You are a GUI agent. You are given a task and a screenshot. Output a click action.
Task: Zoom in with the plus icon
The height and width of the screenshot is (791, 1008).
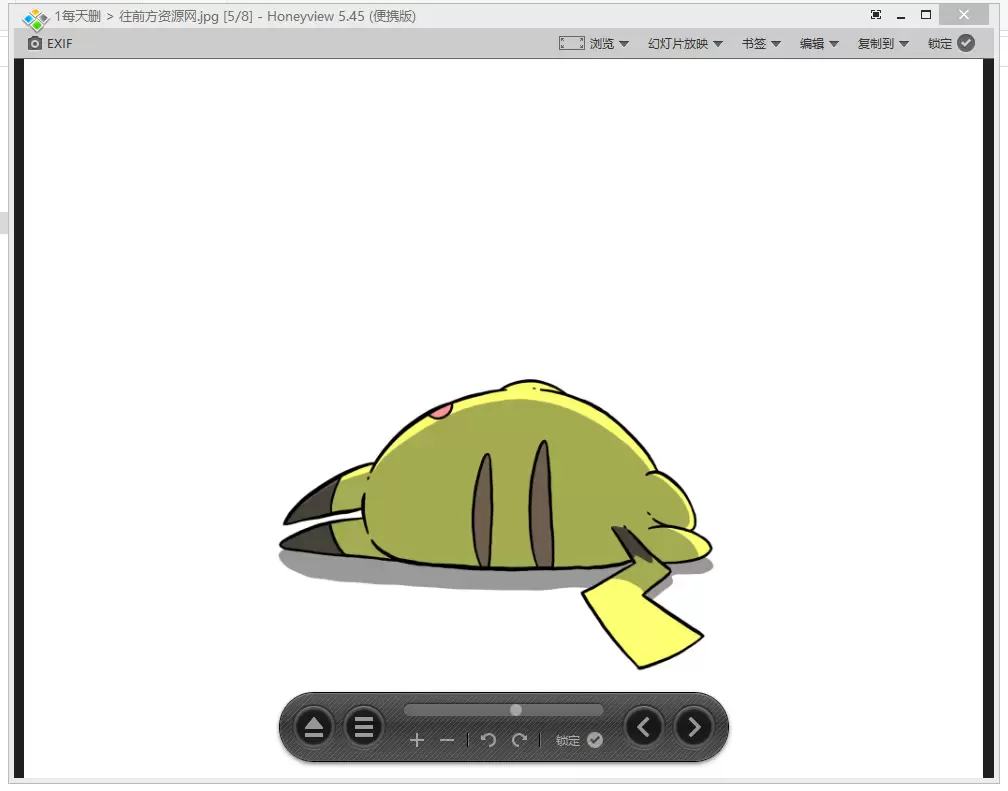click(417, 740)
